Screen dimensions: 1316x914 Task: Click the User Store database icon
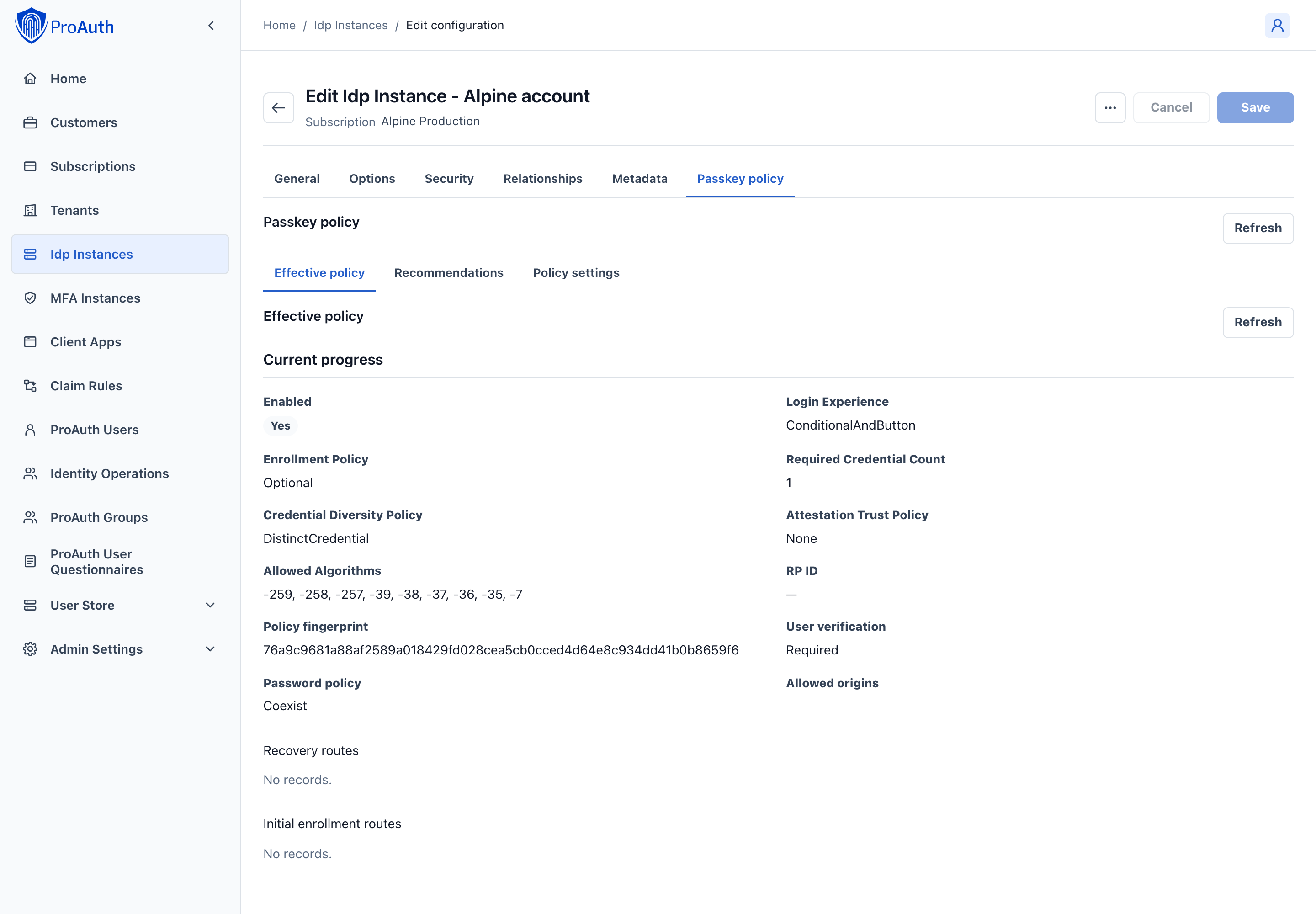(30, 606)
